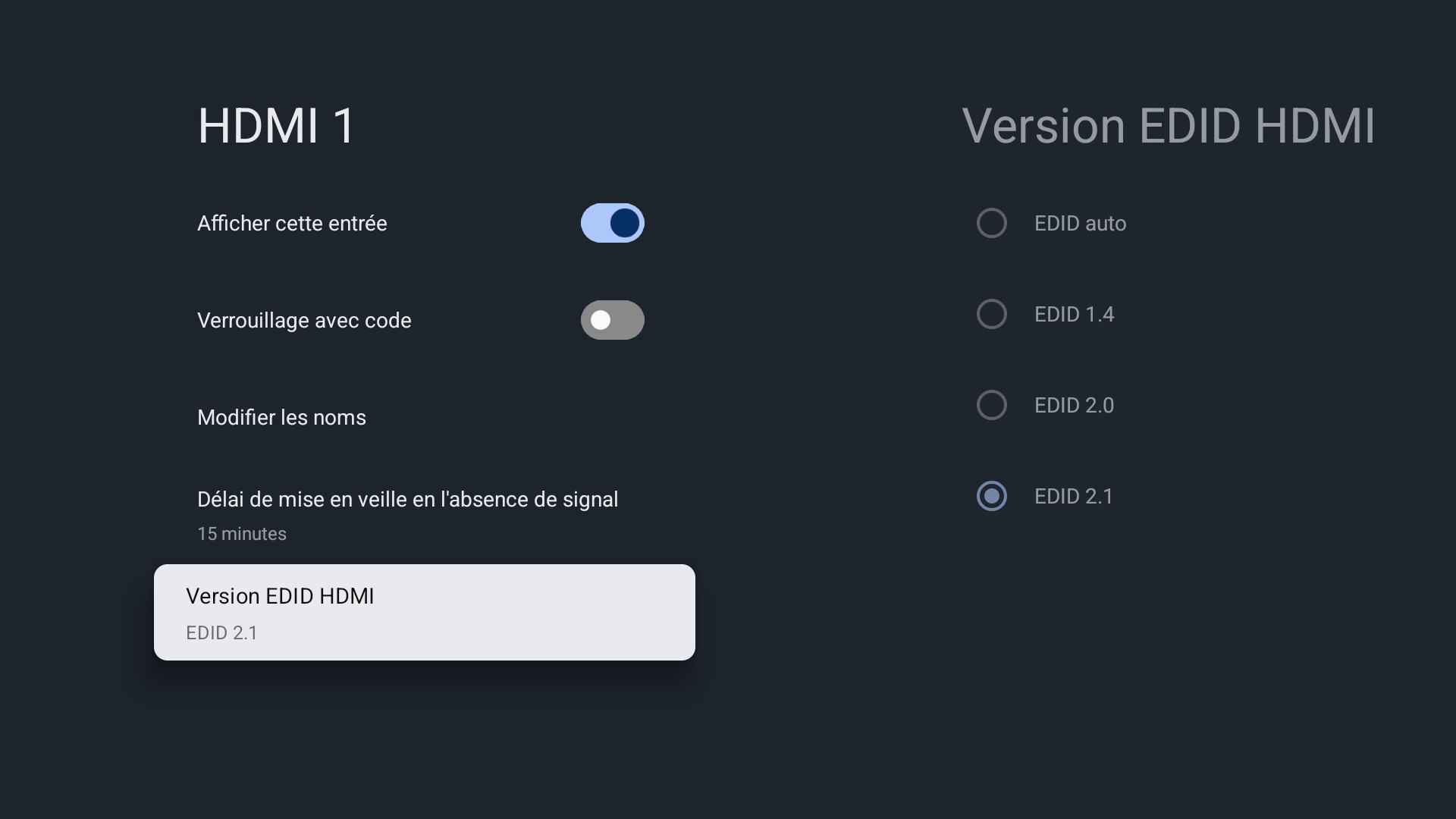This screenshot has width=1456, height=819.
Task: Click the "EDID 2.0" option label
Action: click(1074, 405)
